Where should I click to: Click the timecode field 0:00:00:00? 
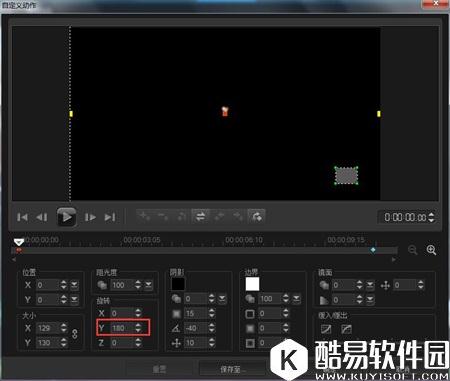pos(405,217)
